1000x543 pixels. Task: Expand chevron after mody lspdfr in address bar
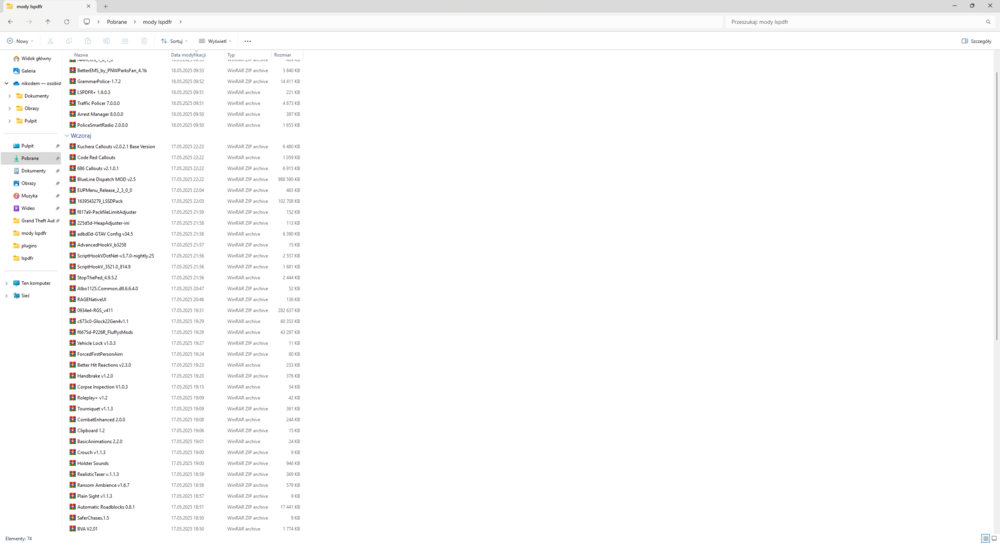[x=180, y=22]
